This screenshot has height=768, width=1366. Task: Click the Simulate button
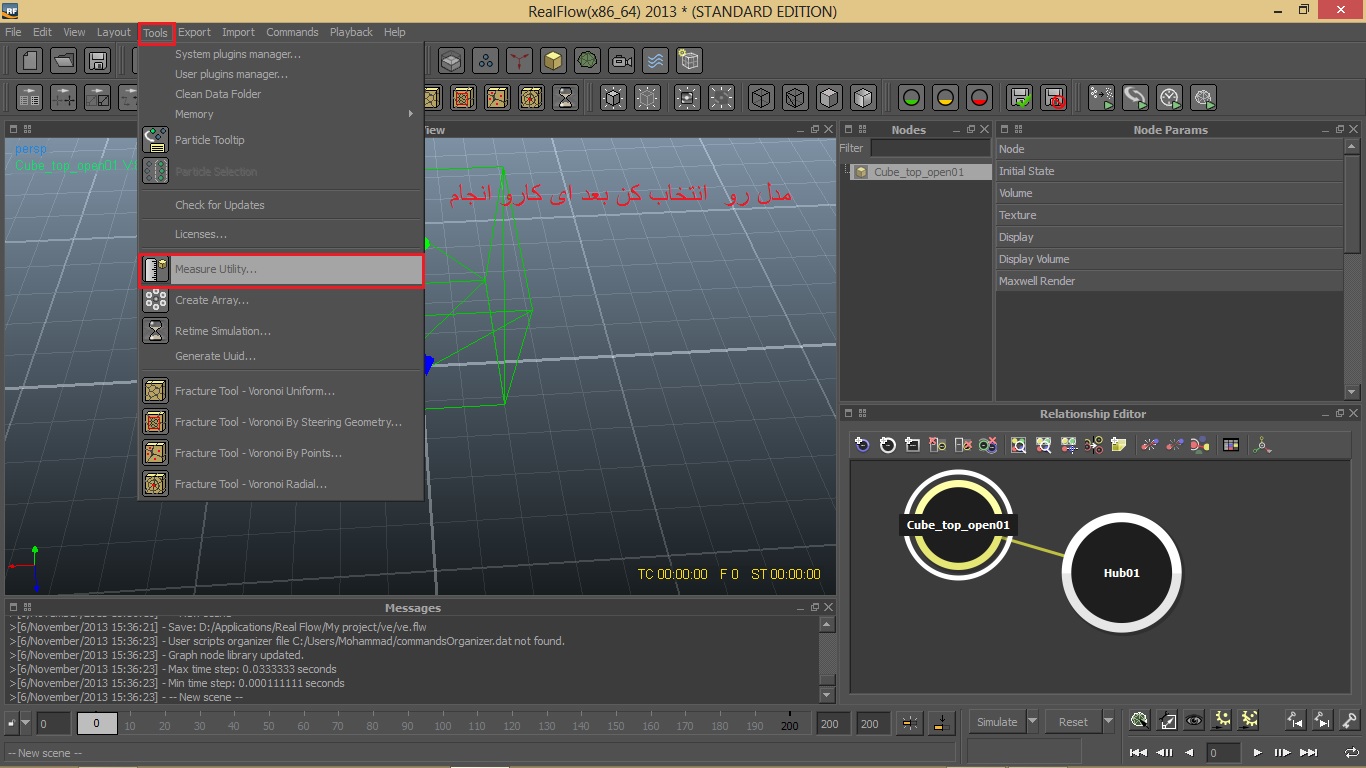[x=997, y=722]
